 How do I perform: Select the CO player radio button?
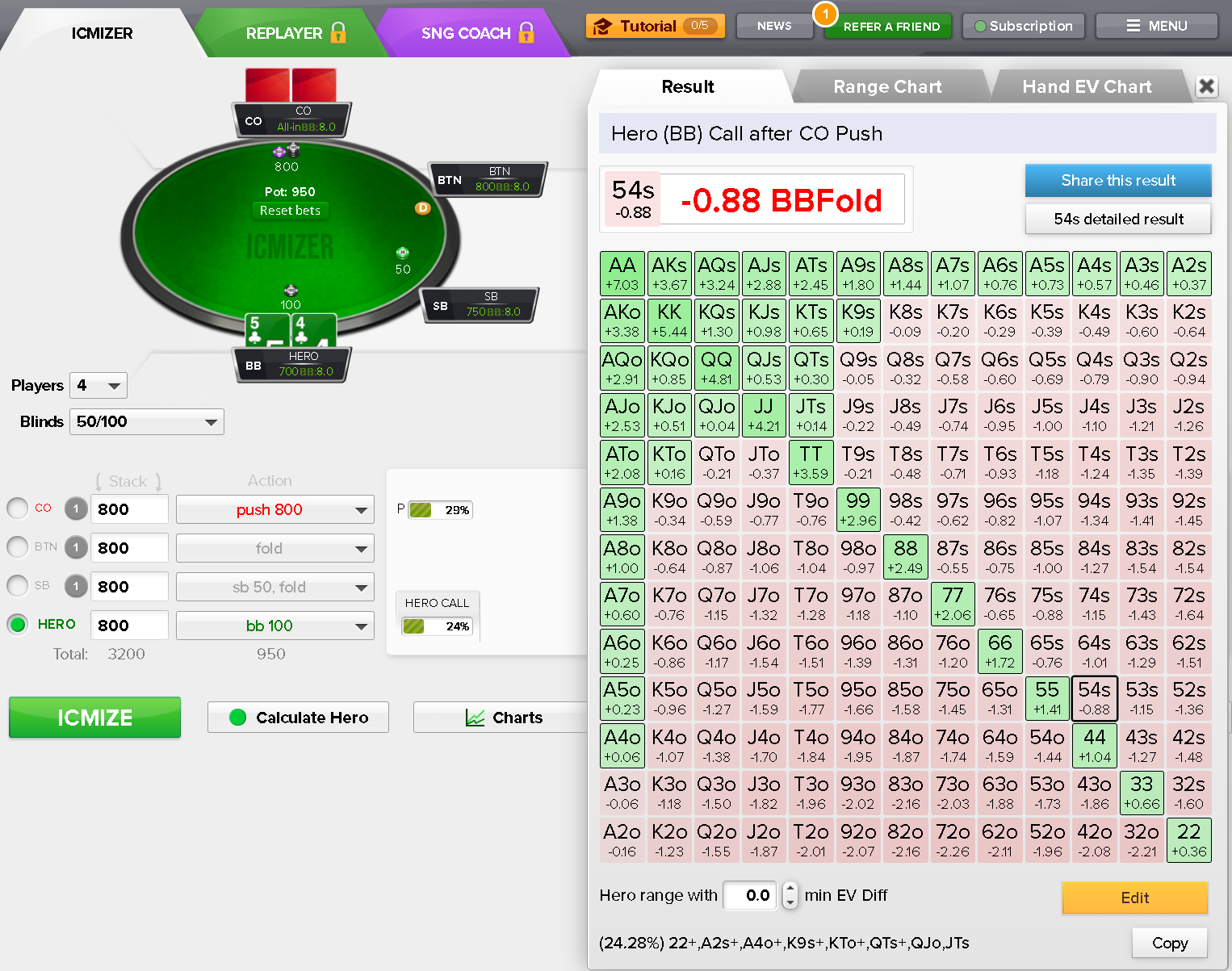[x=17, y=509]
